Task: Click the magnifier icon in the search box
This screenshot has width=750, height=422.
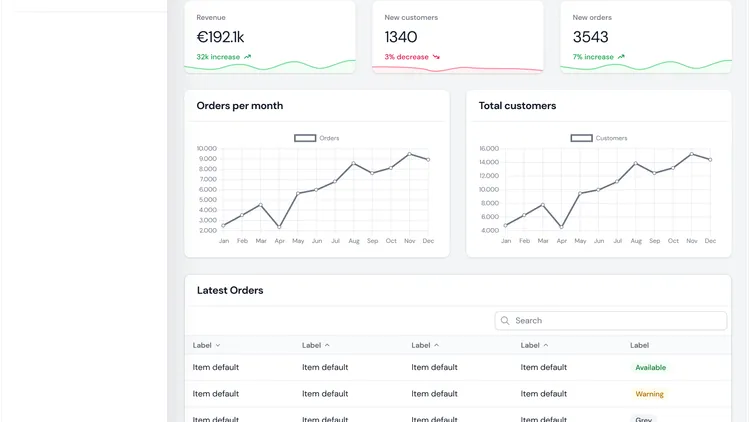Action: tap(505, 321)
